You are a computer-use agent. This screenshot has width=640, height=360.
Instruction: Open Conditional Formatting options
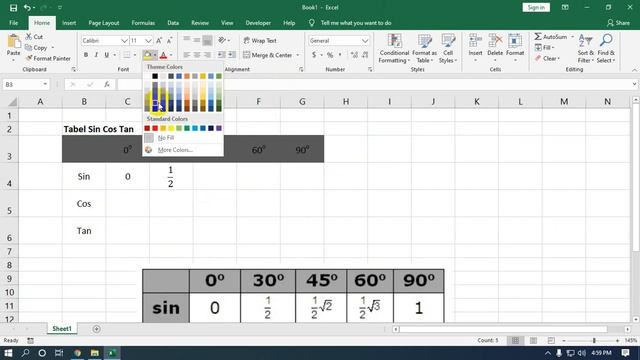tap(394, 49)
